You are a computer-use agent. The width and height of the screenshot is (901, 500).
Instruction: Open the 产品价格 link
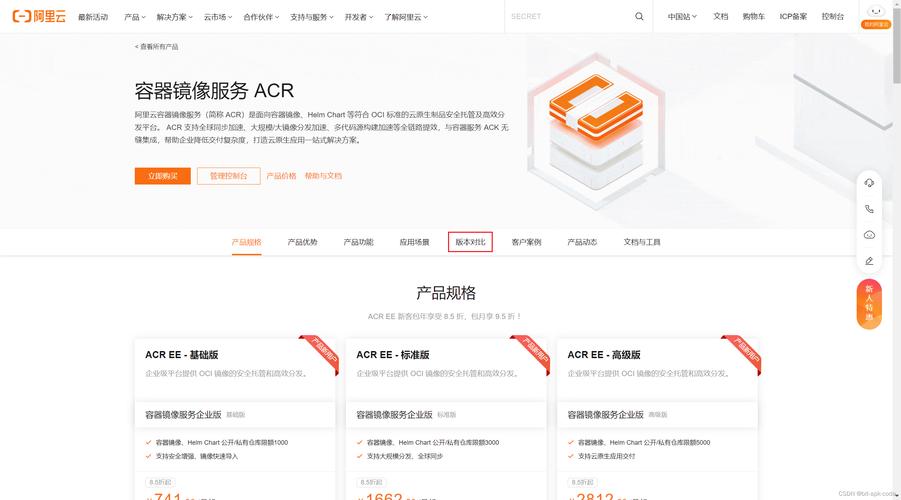(281, 176)
